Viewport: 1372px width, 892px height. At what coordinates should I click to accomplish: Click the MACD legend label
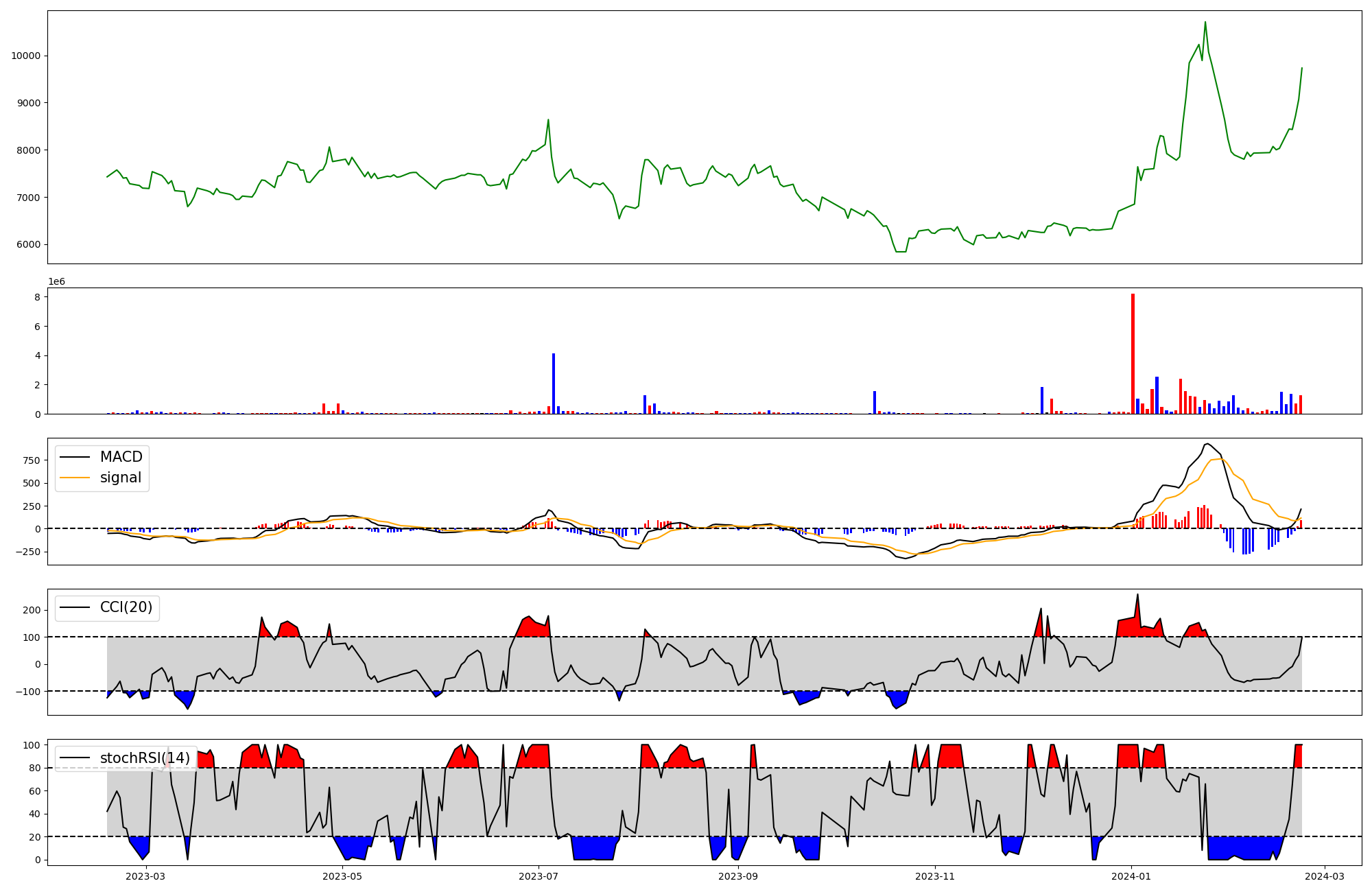tap(121, 457)
